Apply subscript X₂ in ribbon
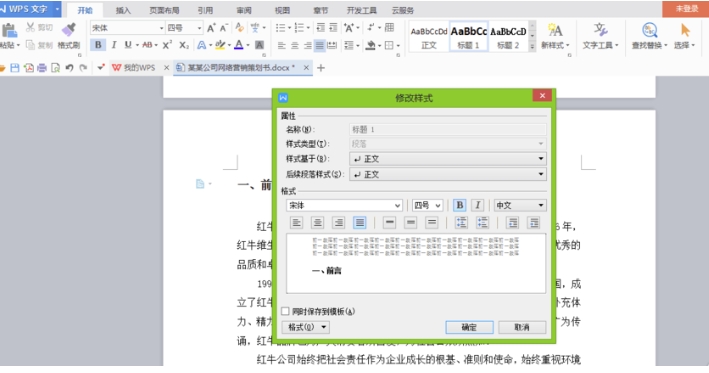The width and height of the screenshot is (709, 373). click(x=184, y=45)
